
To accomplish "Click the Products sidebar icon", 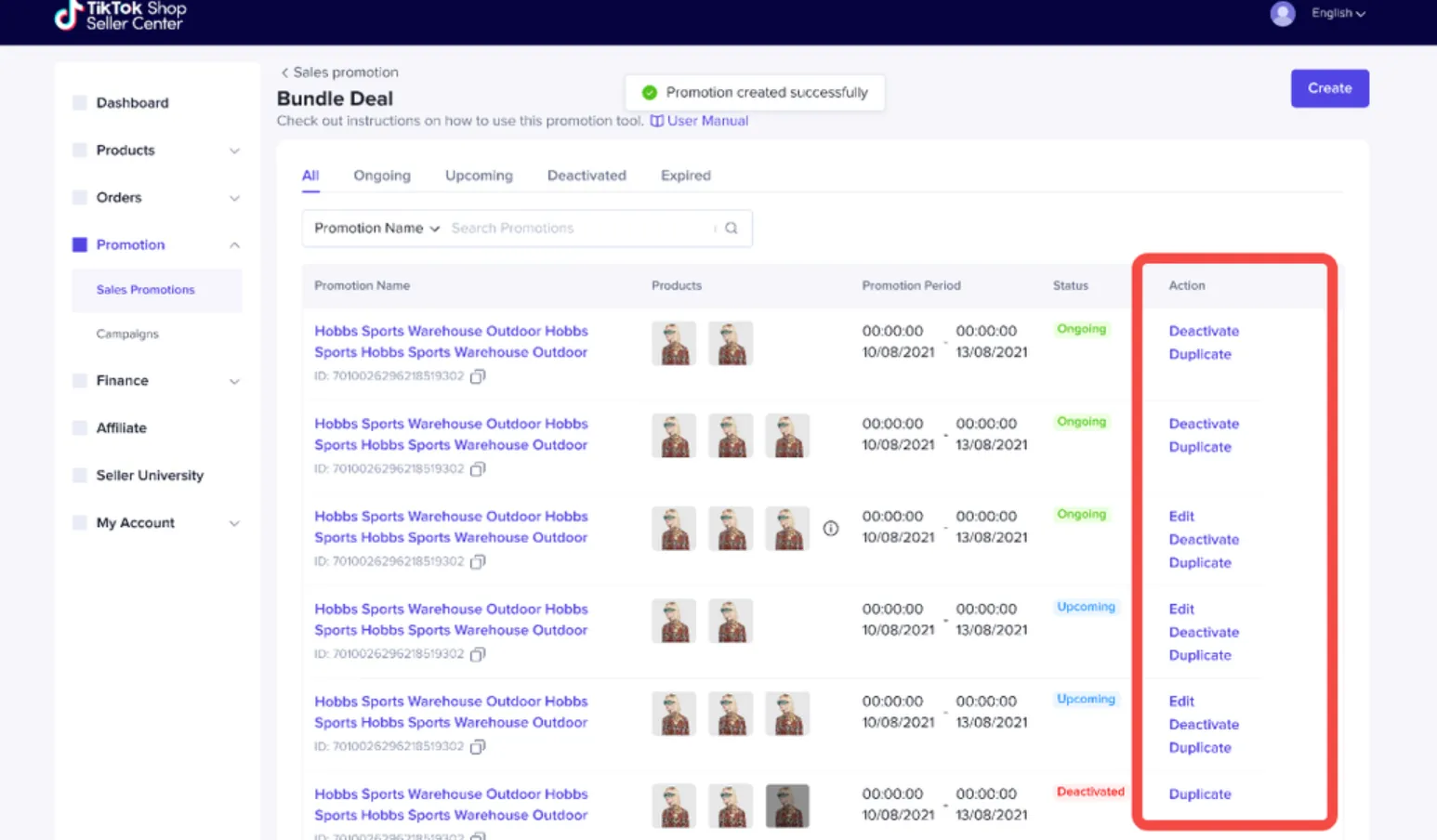I will (x=80, y=150).
